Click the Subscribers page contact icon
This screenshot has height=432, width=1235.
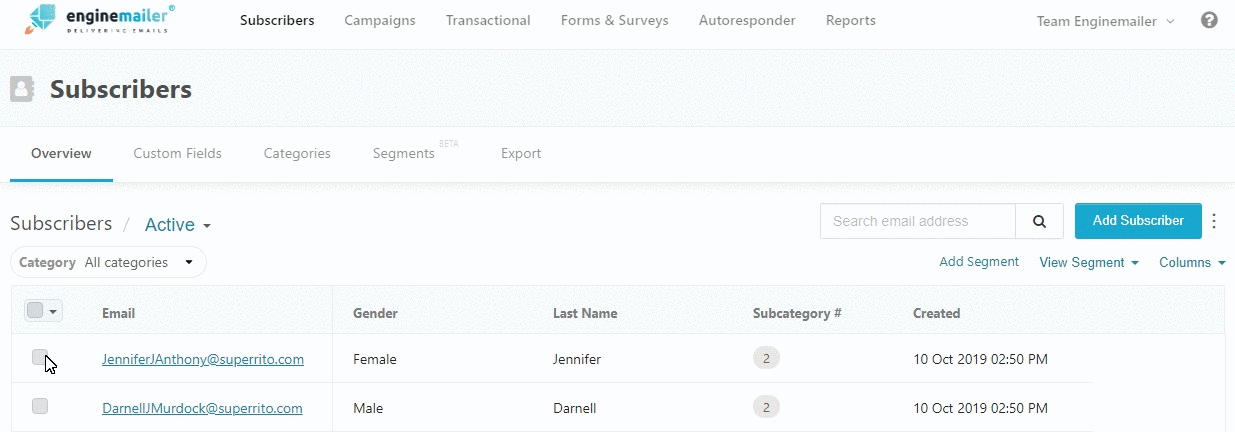pos(22,90)
